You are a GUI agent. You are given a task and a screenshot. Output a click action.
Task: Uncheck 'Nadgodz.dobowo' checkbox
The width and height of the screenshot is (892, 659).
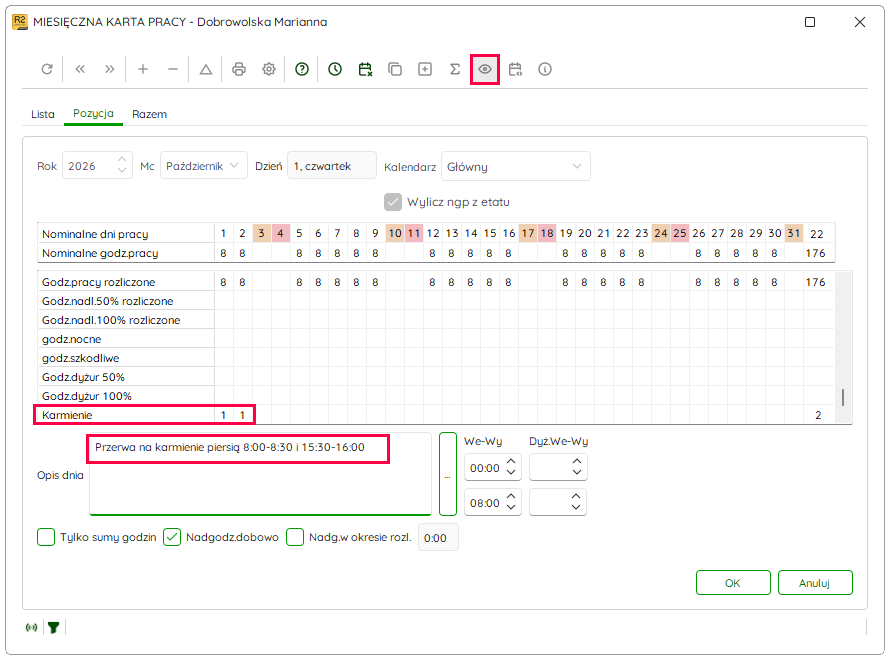tap(172, 537)
